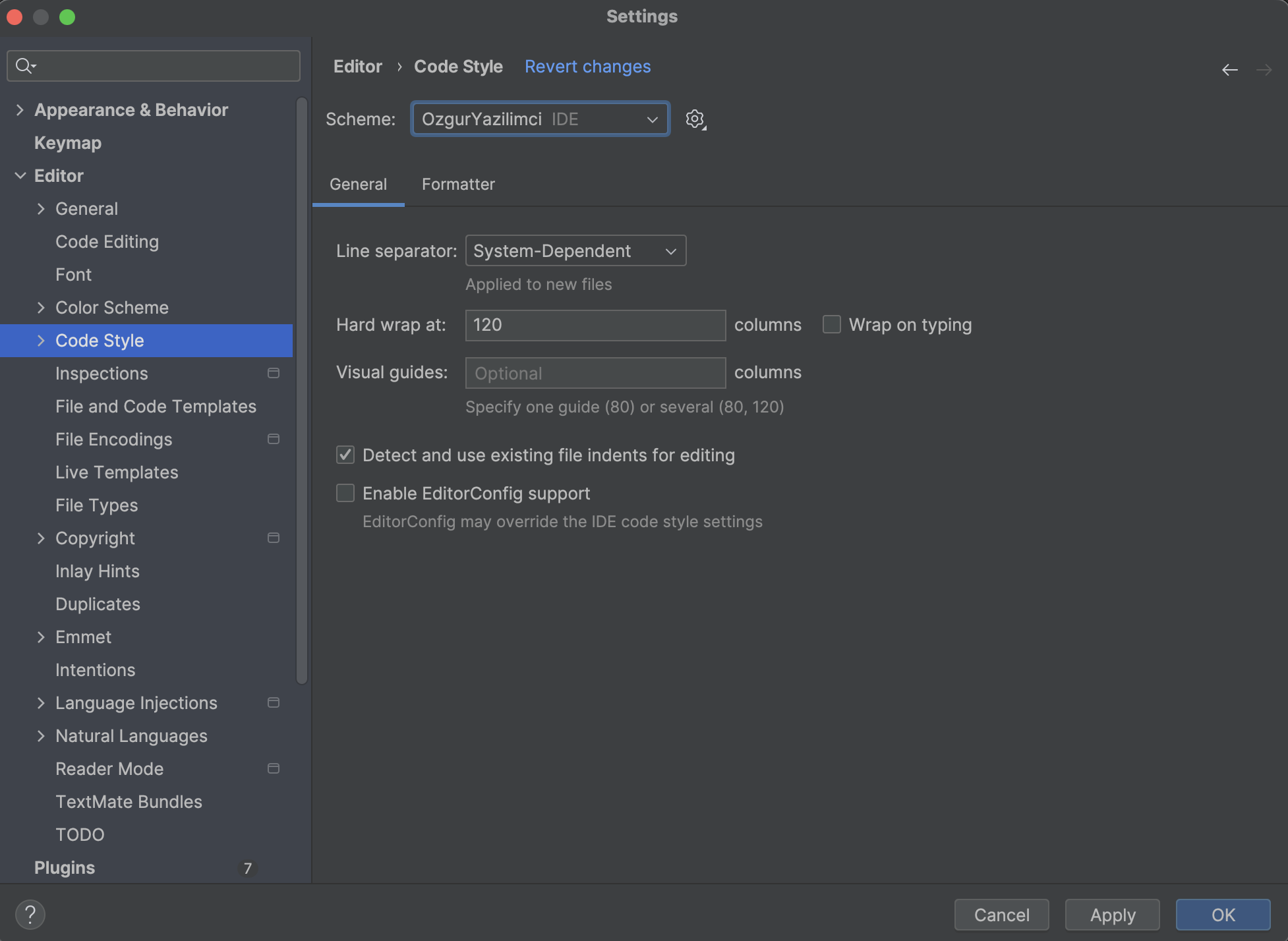Select Live Templates in sidebar

117,472
